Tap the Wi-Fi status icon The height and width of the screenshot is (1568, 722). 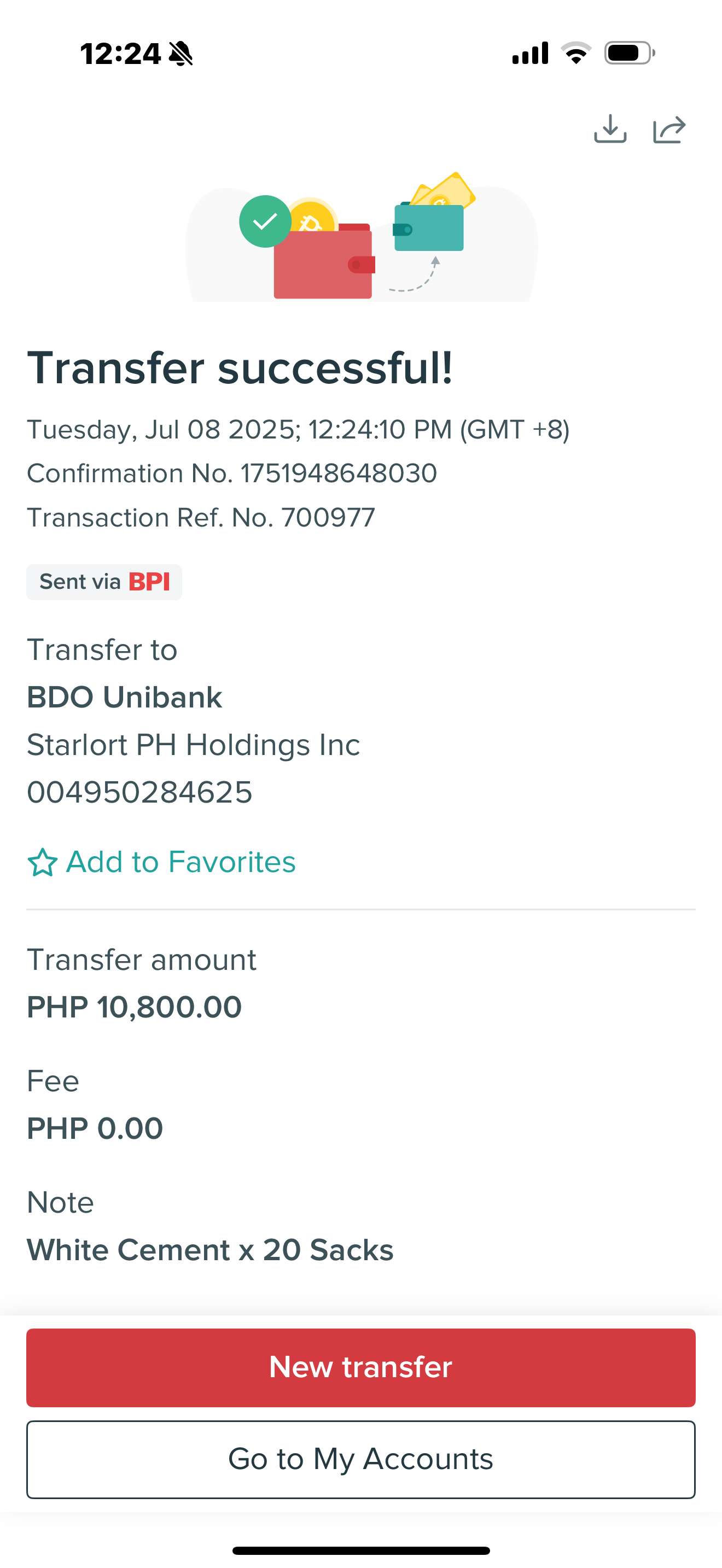[x=576, y=53]
